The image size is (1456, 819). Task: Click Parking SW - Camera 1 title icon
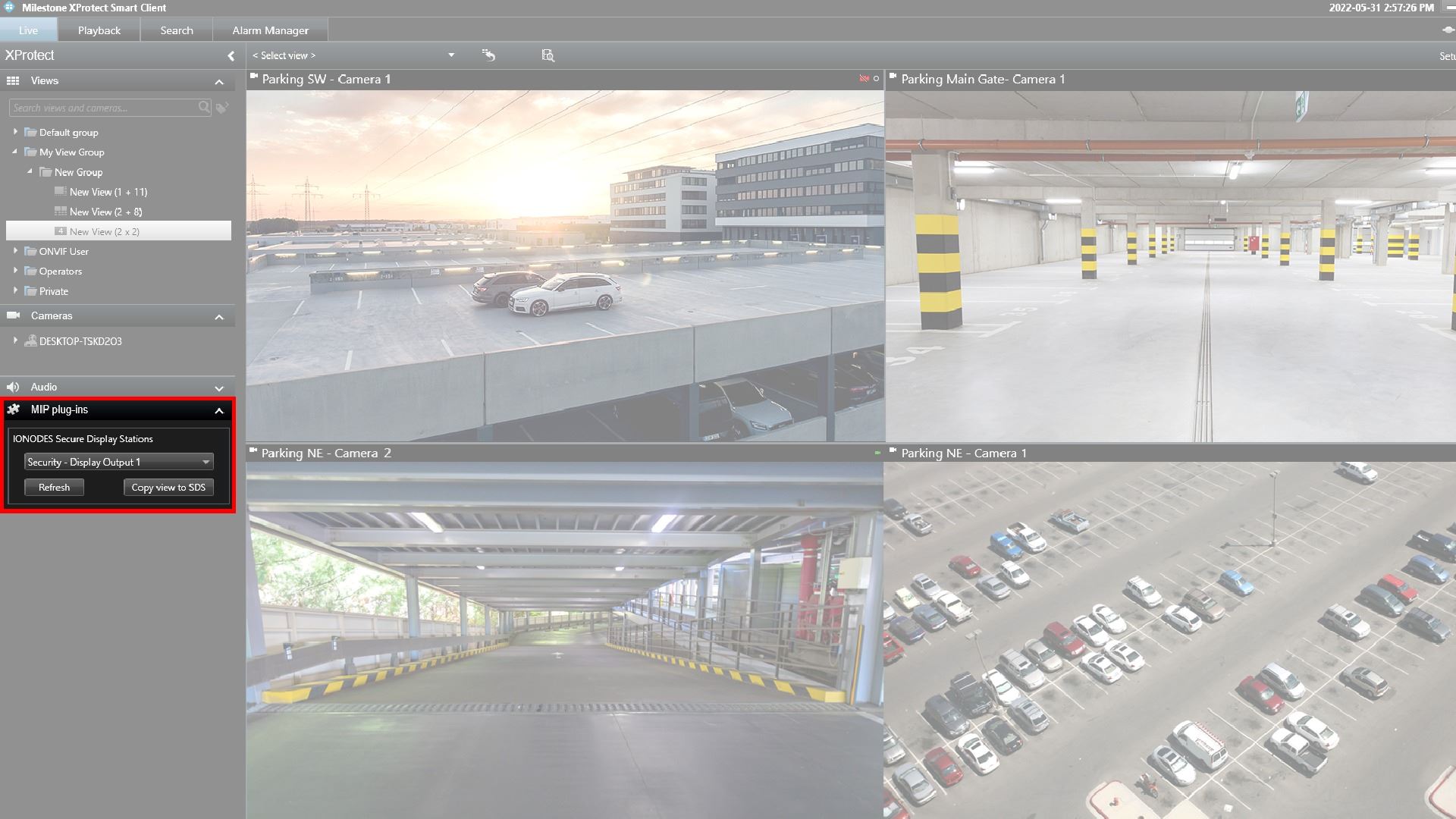click(254, 77)
